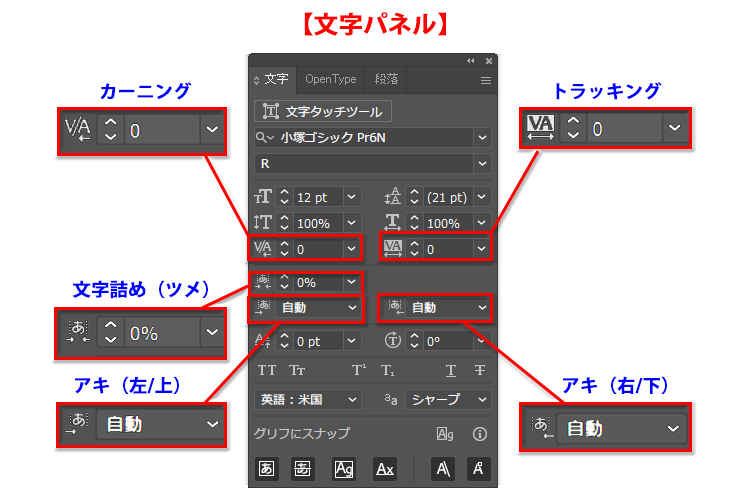The image size is (750, 500).
Task: Open the panel's right aki 自動 dropdown
Action: [448, 308]
